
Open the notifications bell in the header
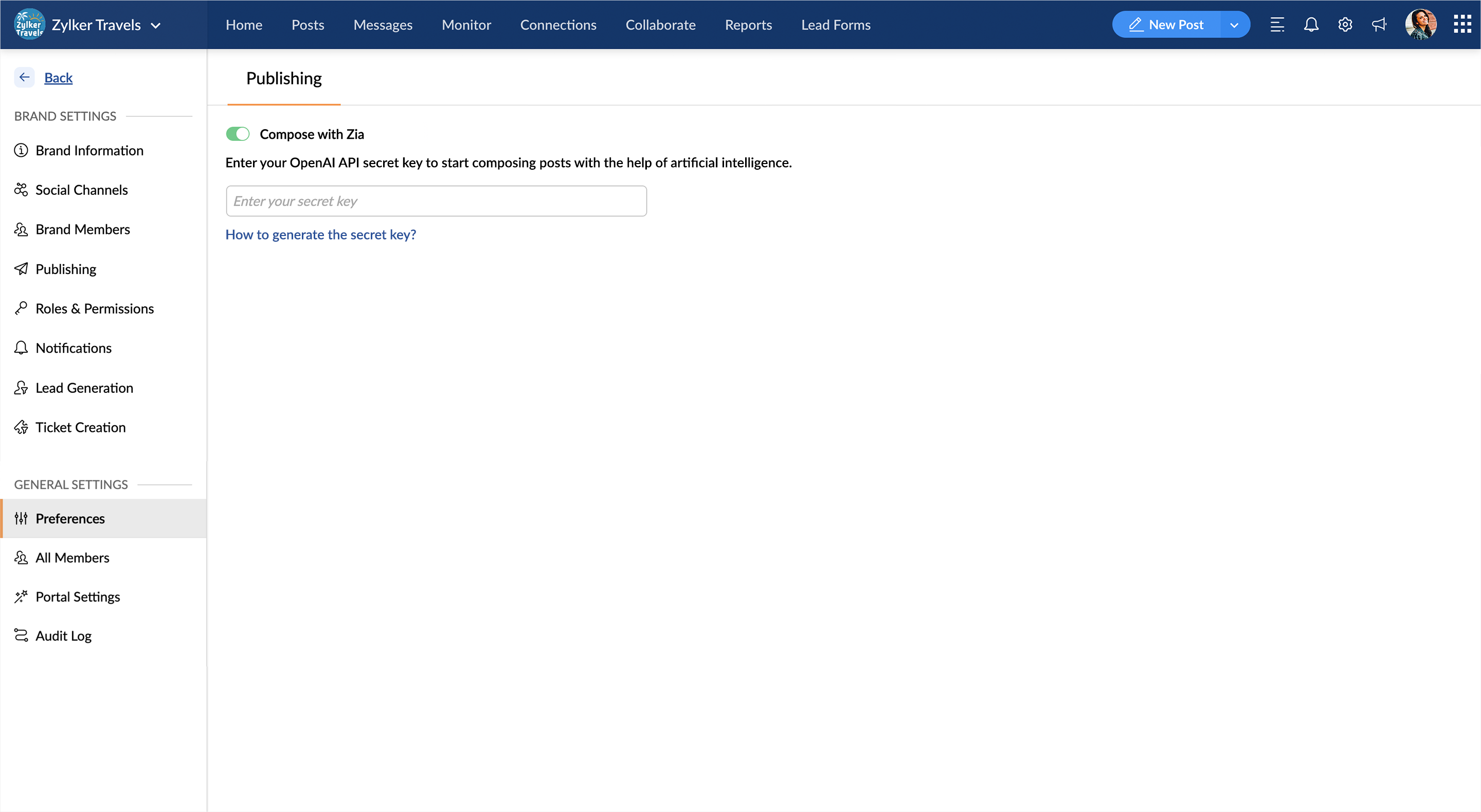click(1311, 25)
